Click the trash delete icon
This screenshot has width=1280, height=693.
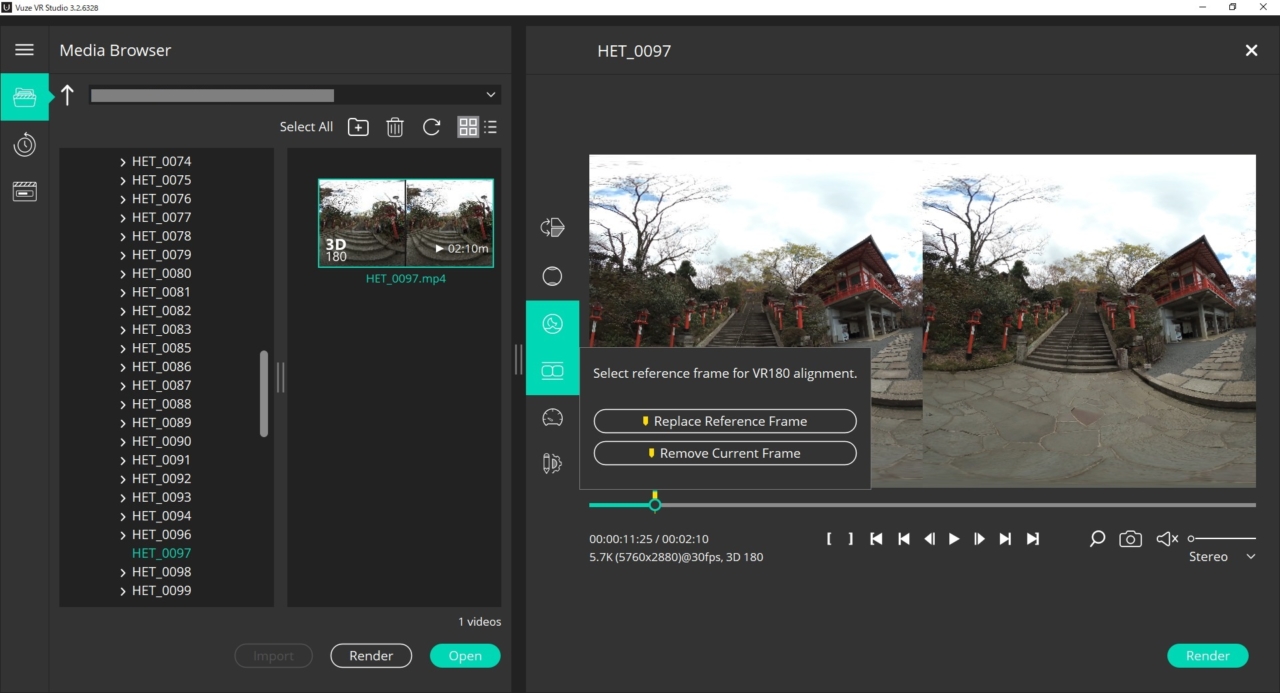(x=395, y=127)
